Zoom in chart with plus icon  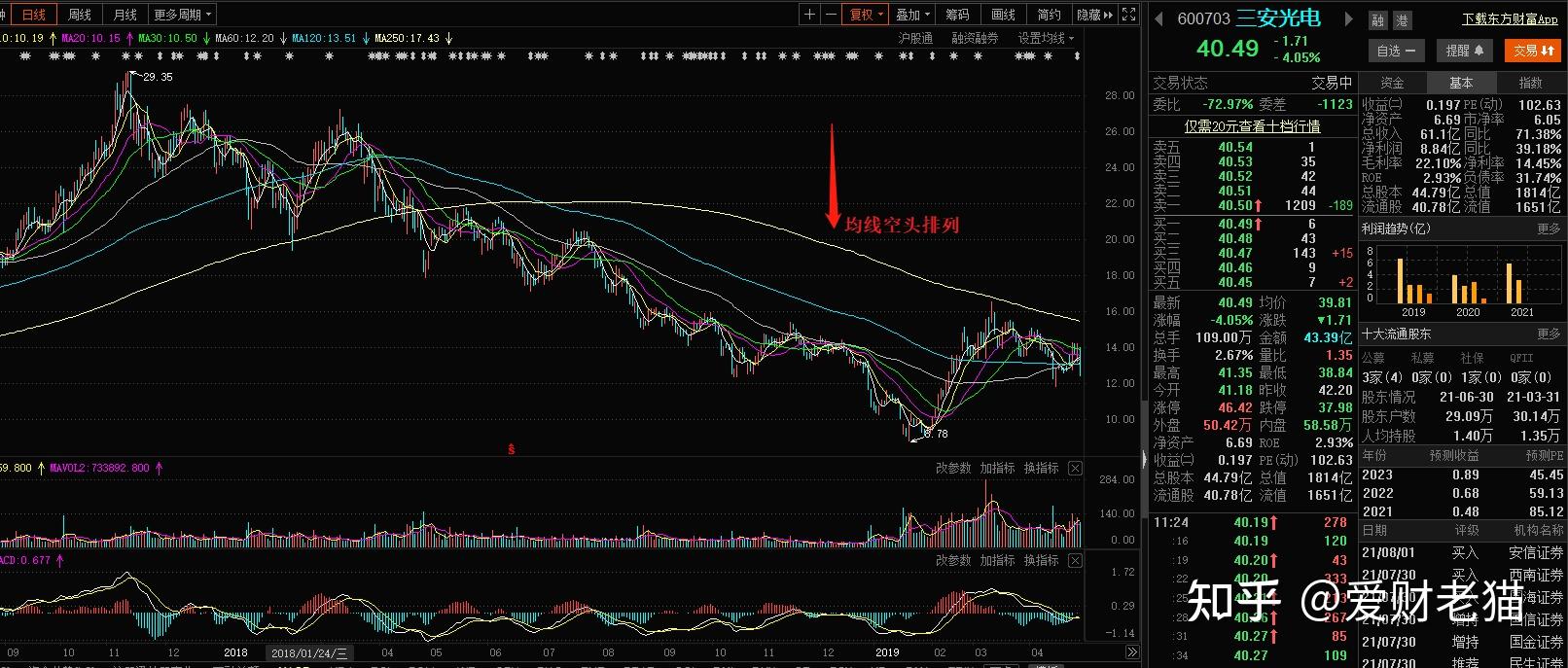pyautogui.click(x=809, y=15)
